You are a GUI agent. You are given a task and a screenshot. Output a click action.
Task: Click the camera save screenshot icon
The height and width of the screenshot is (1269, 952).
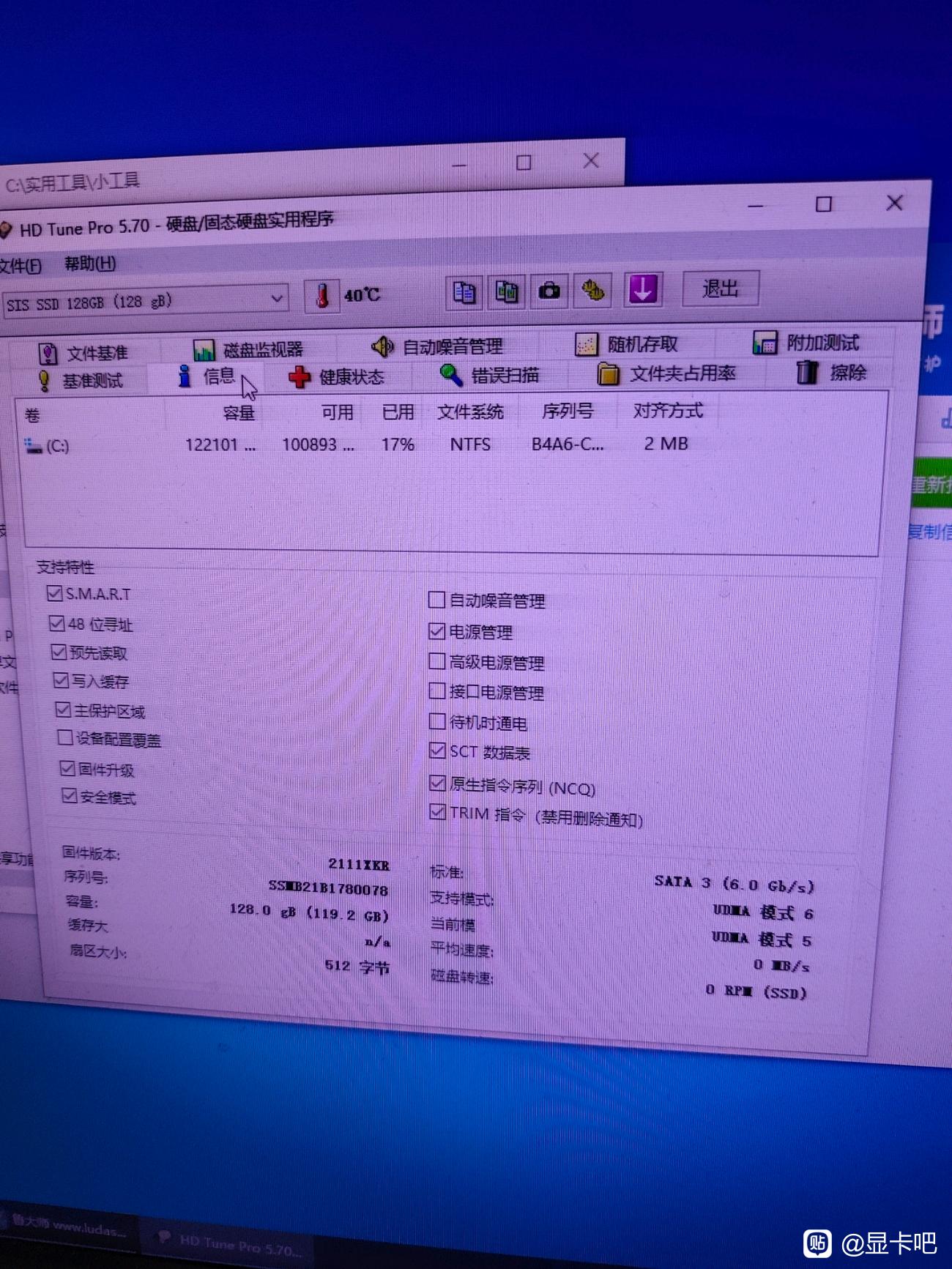(549, 291)
